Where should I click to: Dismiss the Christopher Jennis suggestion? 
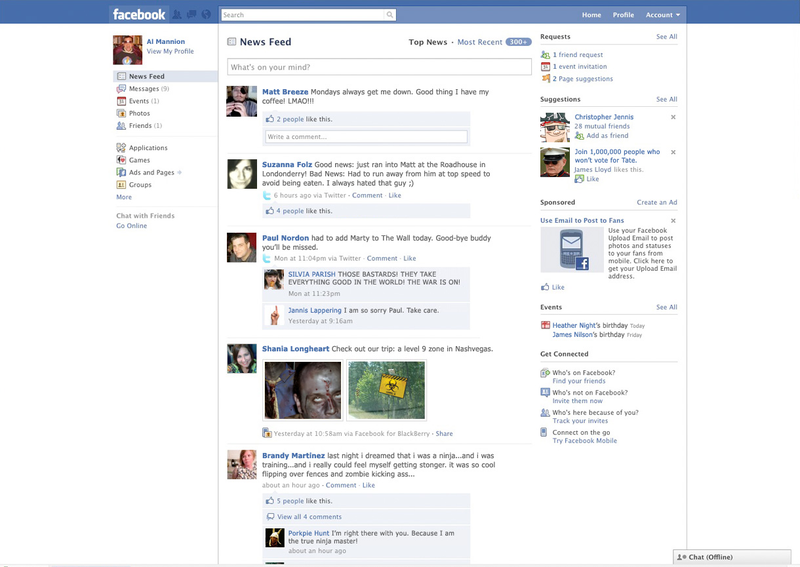(673, 117)
